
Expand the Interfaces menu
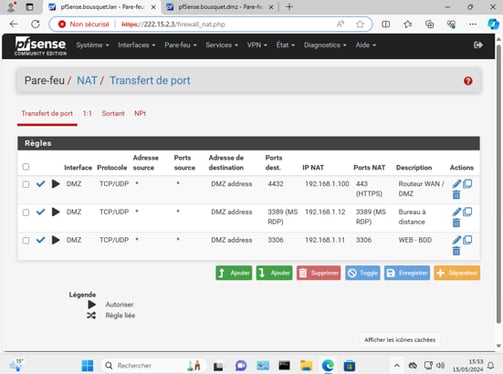pos(136,45)
